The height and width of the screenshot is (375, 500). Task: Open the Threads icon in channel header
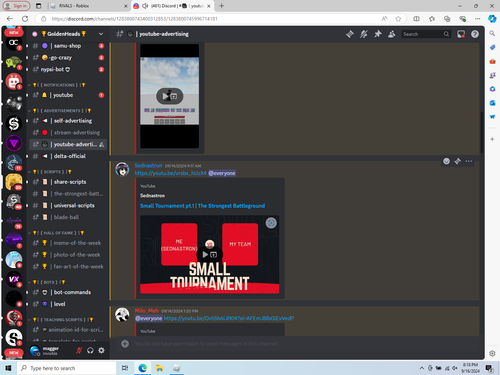click(x=350, y=34)
